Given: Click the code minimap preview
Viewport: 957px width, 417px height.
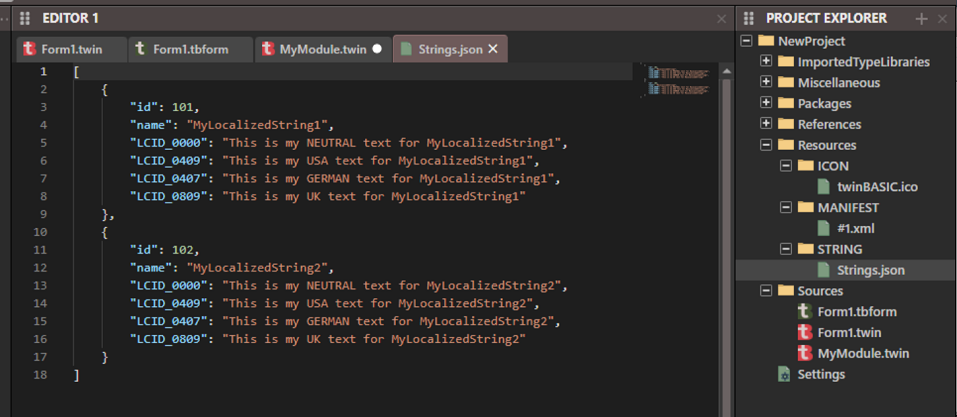Looking at the screenshot, I should click(677, 81).
